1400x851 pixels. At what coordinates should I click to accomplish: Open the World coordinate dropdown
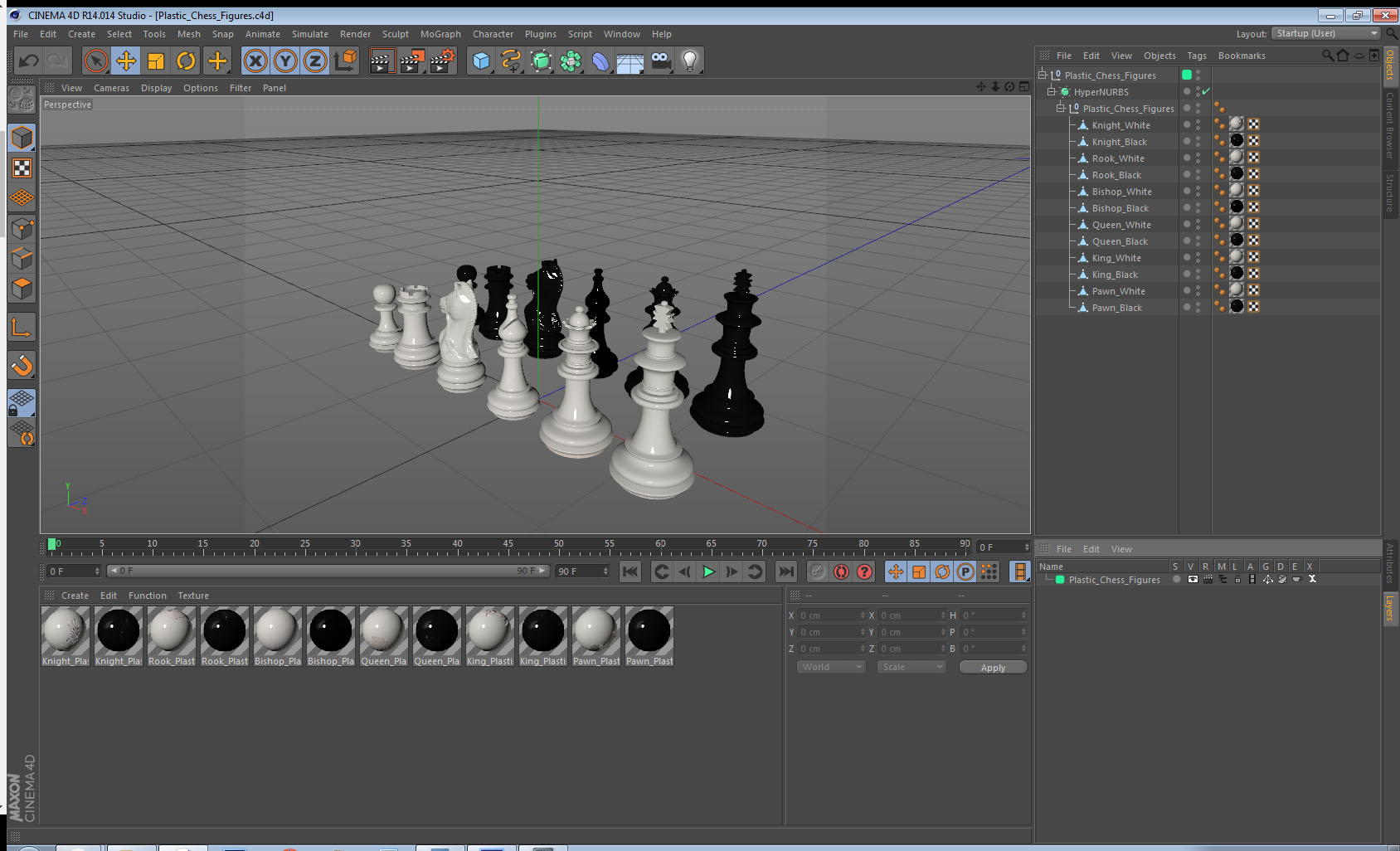click(832, 667)
